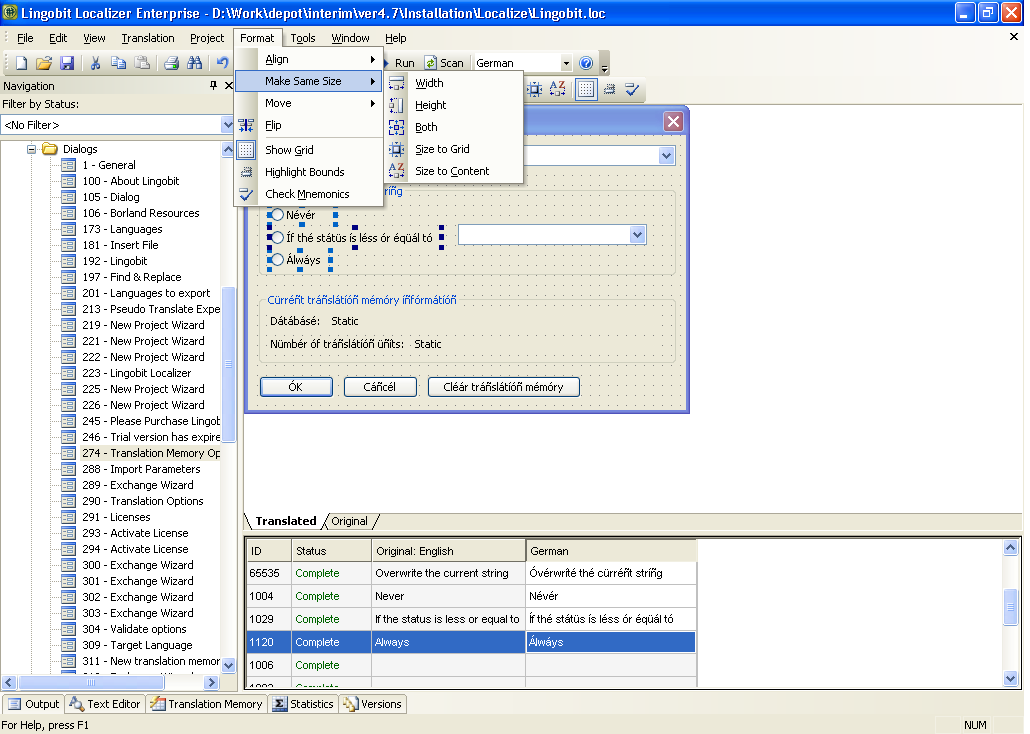Screen dimensions: 1030x734
Task: Click the German column header
Action: [611, 551]
